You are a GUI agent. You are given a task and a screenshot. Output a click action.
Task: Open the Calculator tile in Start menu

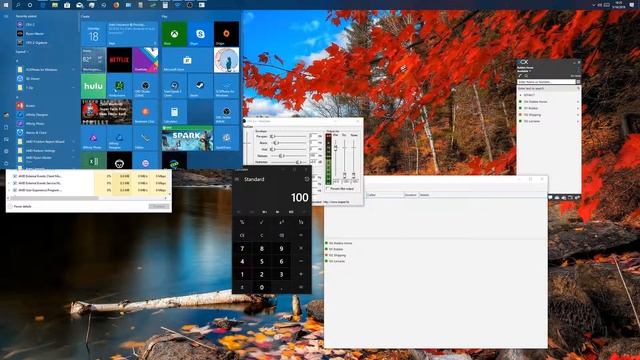point(174,112)
